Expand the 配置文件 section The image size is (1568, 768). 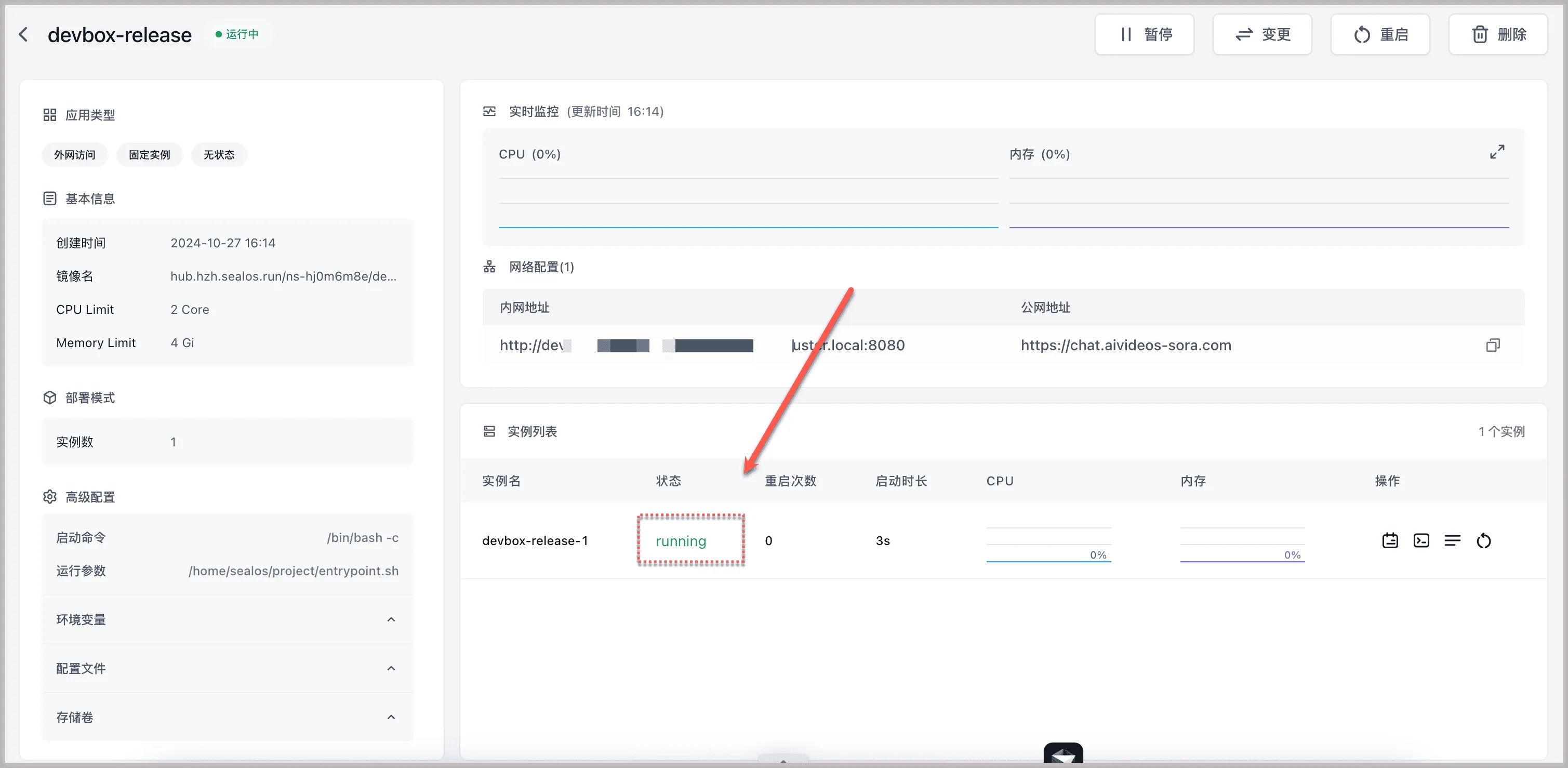tap(391, 668)
